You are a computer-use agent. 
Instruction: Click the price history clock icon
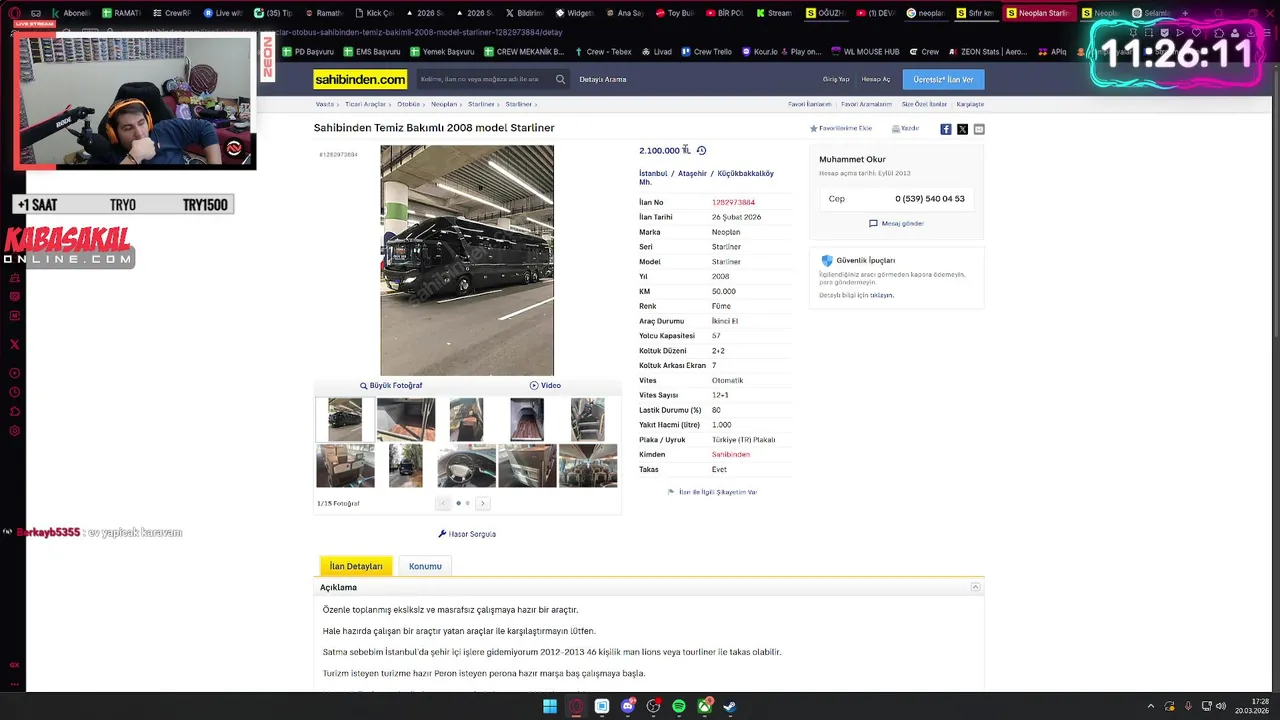(701, 151)
